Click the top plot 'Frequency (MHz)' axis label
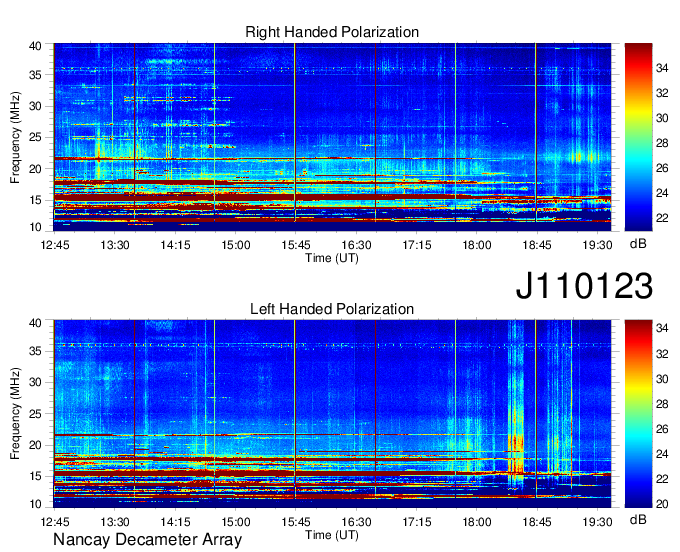Image resolution: width=680 pixels, height=552 pixels. point(15,137)
